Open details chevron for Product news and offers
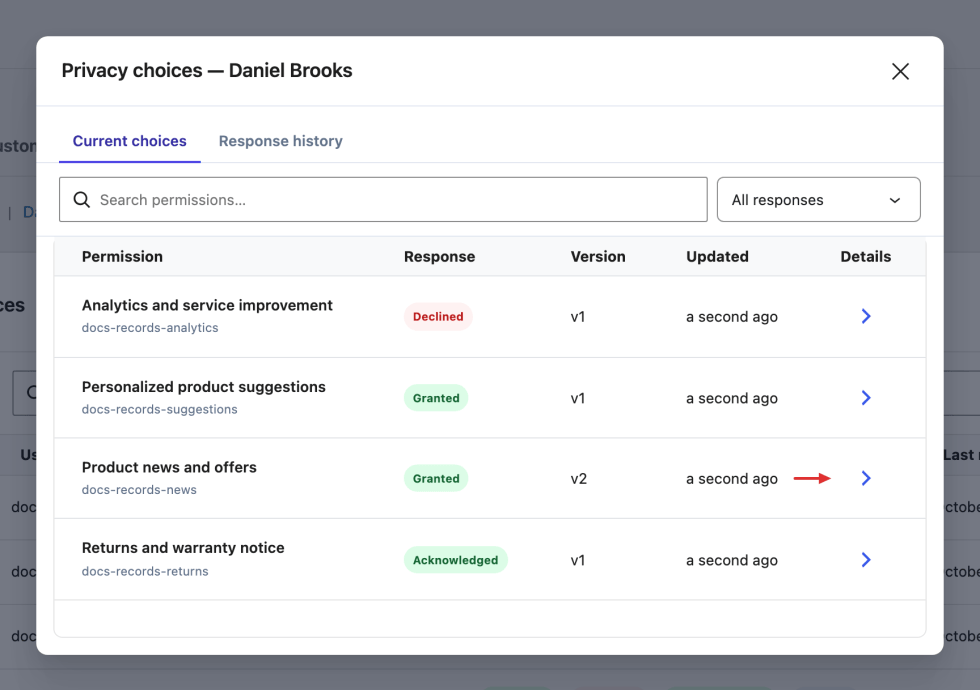Viewport: 980px width, 690px height. [x=866, y=478]
